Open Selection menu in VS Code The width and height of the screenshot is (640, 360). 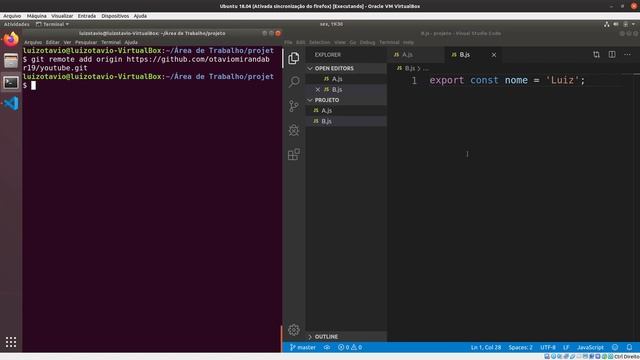click(319, 42)
